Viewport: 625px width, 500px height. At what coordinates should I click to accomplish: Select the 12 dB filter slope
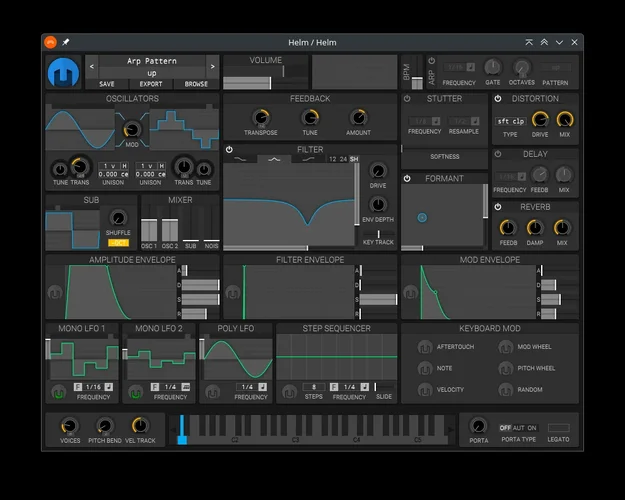coord(332,160)
